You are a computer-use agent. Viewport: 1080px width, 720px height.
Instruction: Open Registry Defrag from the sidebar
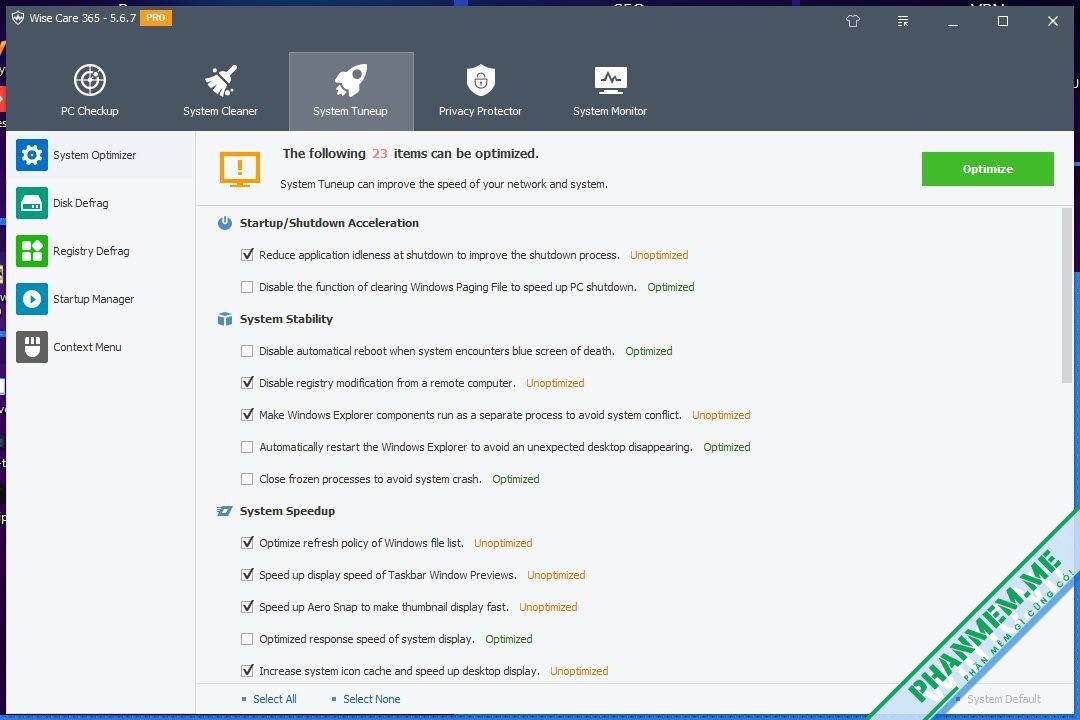pos(101,251)
